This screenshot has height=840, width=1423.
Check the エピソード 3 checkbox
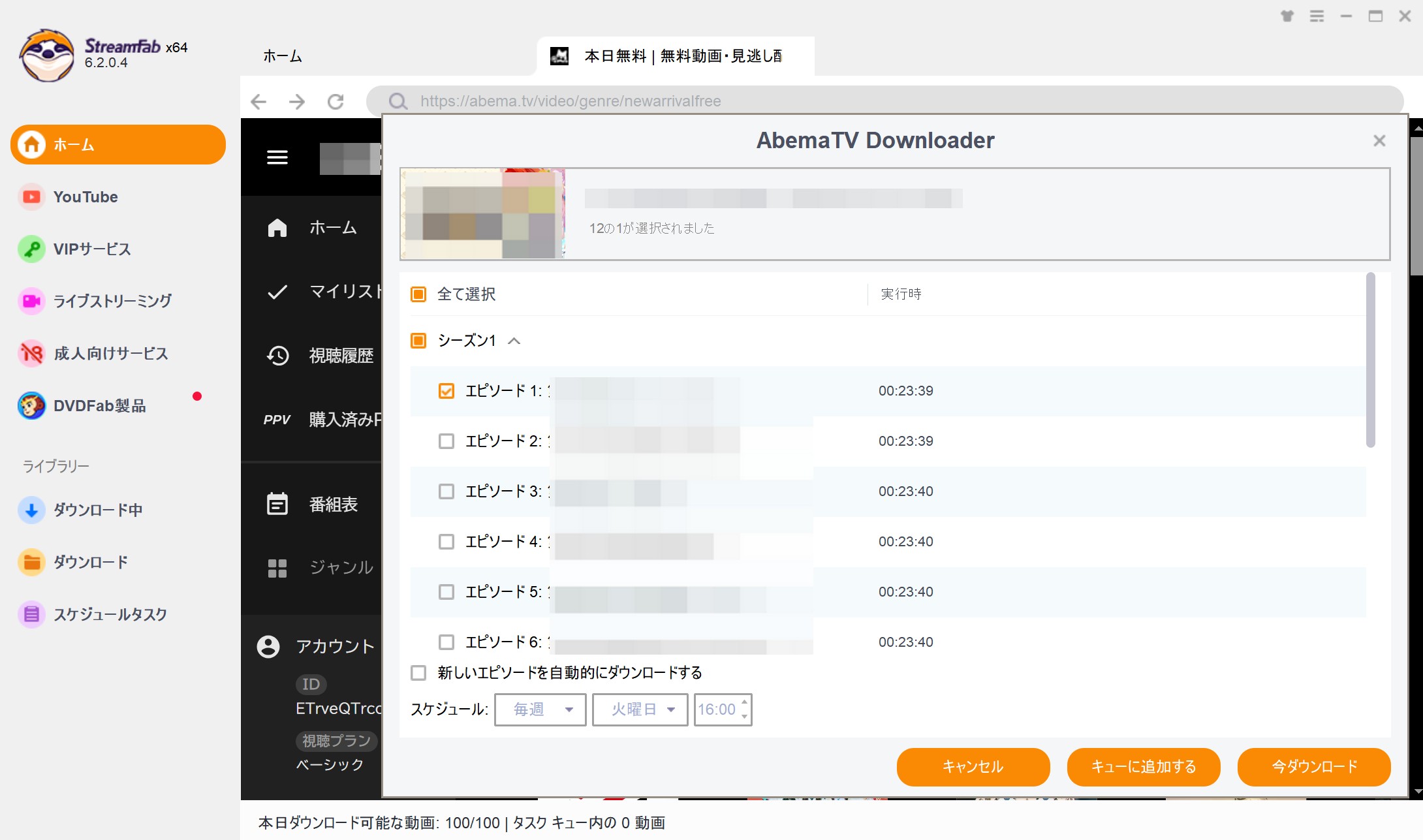click(x=446, y=491)
